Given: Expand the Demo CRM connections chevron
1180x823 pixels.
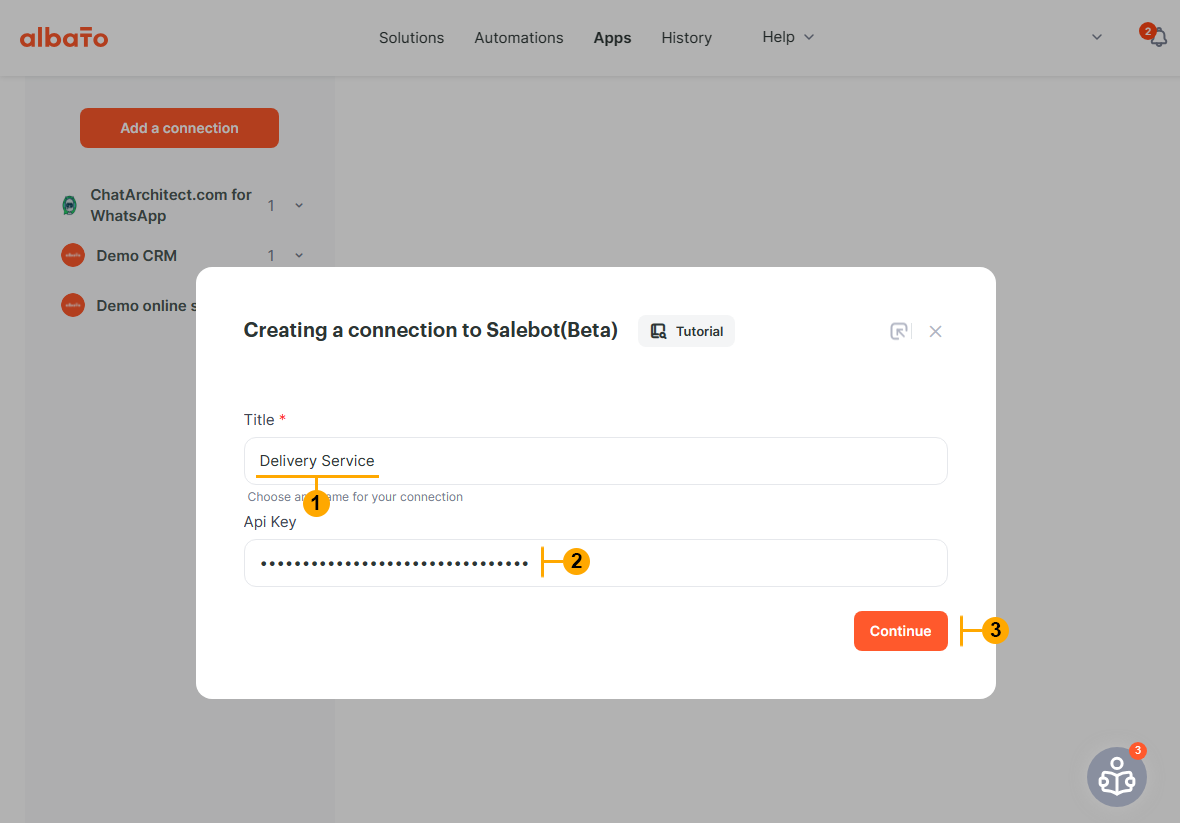Looking at the screenshot, I should pos(298,255).
